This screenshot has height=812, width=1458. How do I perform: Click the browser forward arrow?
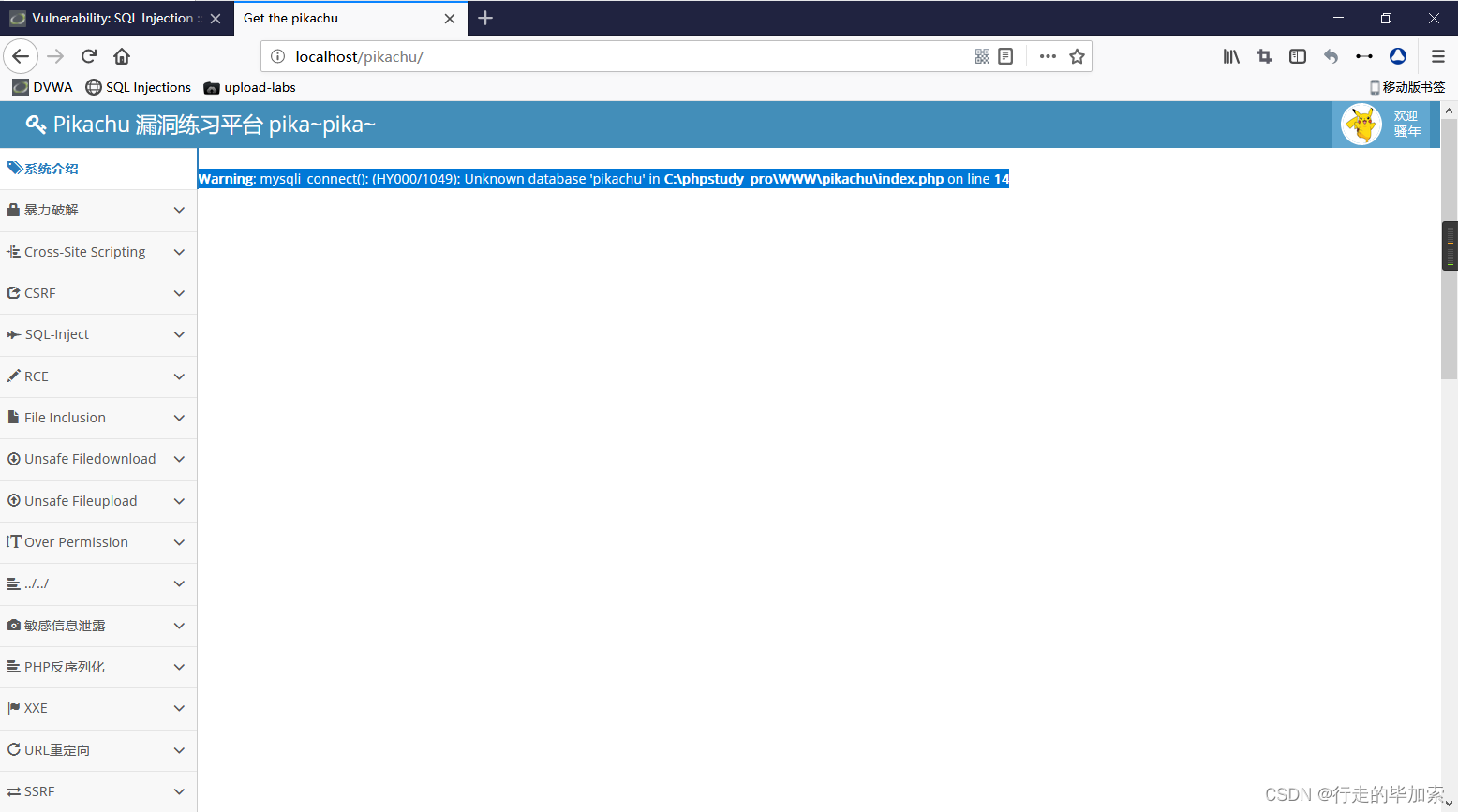point(55,56)
